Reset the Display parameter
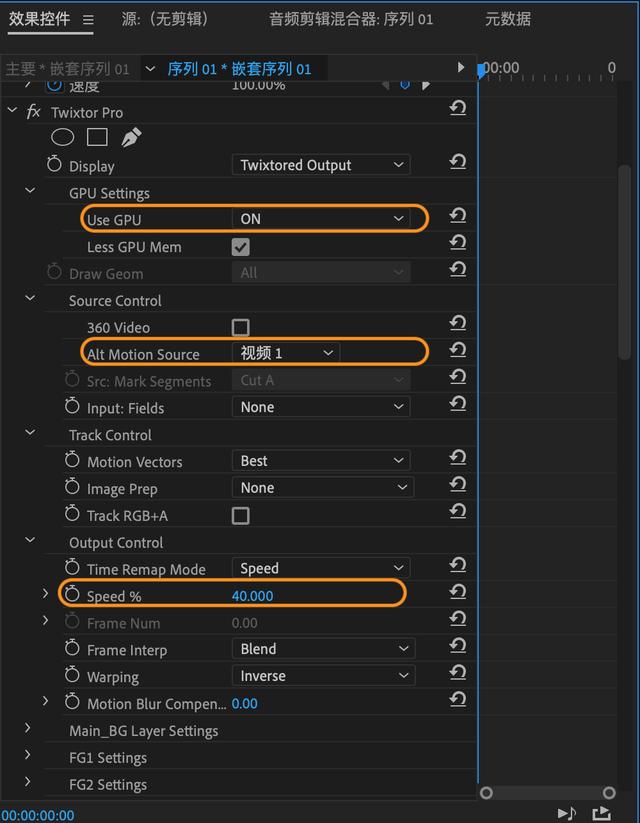This screenshot has width=640, height=823. [x=458, y=162]
